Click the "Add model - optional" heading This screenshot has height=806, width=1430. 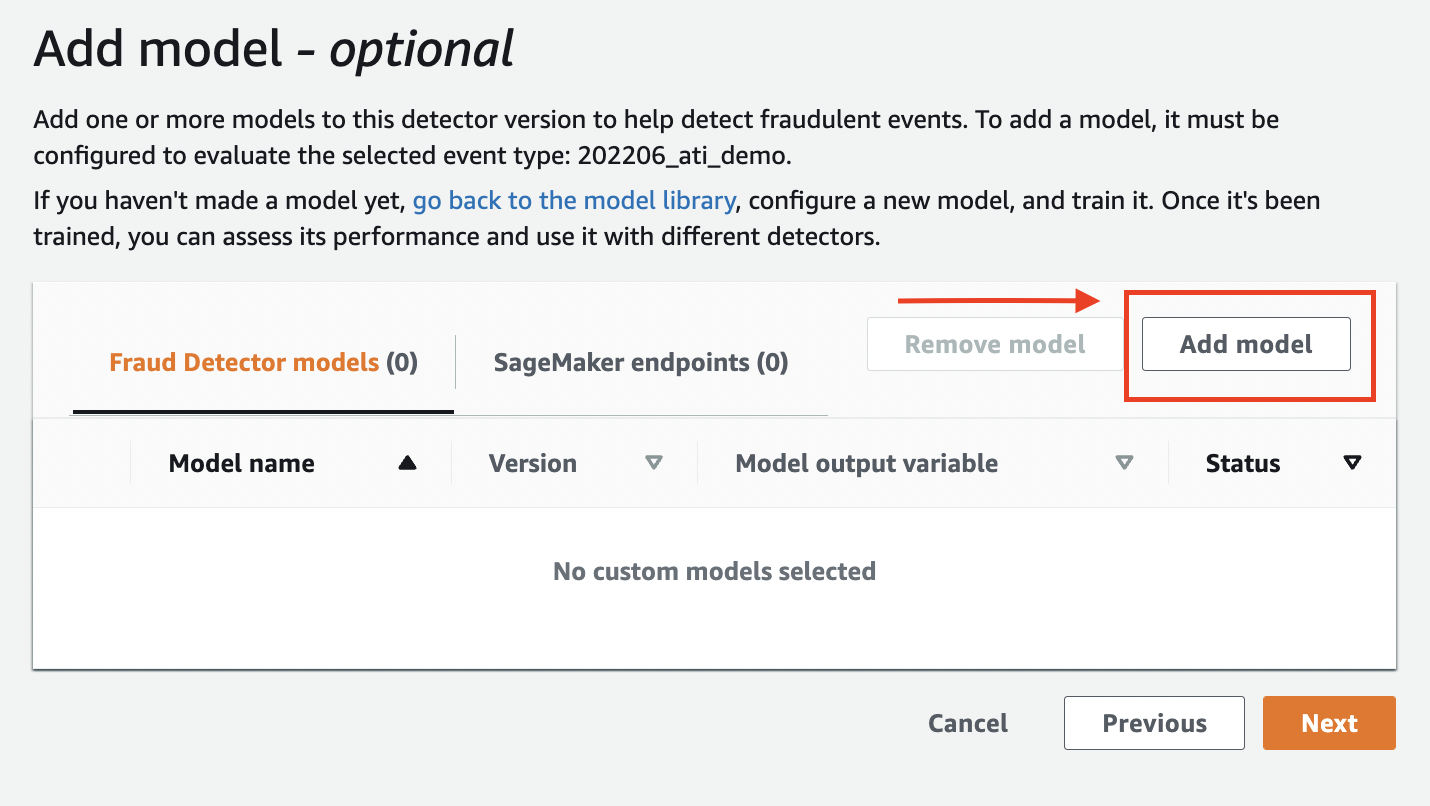pyautogui.click(x=273, y=48)
